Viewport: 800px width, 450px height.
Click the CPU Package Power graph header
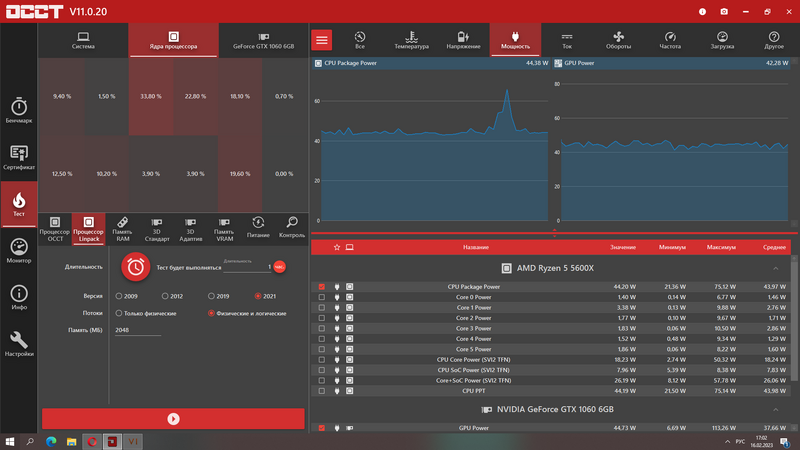click(x=431, y=63)
